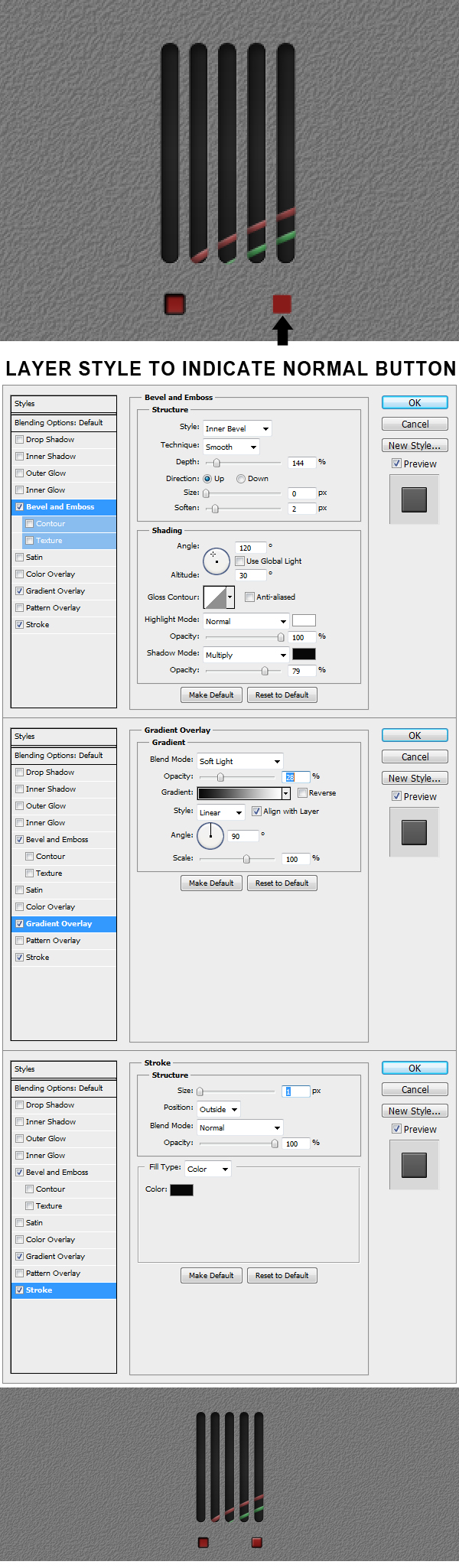Click Cancel in the Bevel and Emboss dialog

click(x=415, y=424)
